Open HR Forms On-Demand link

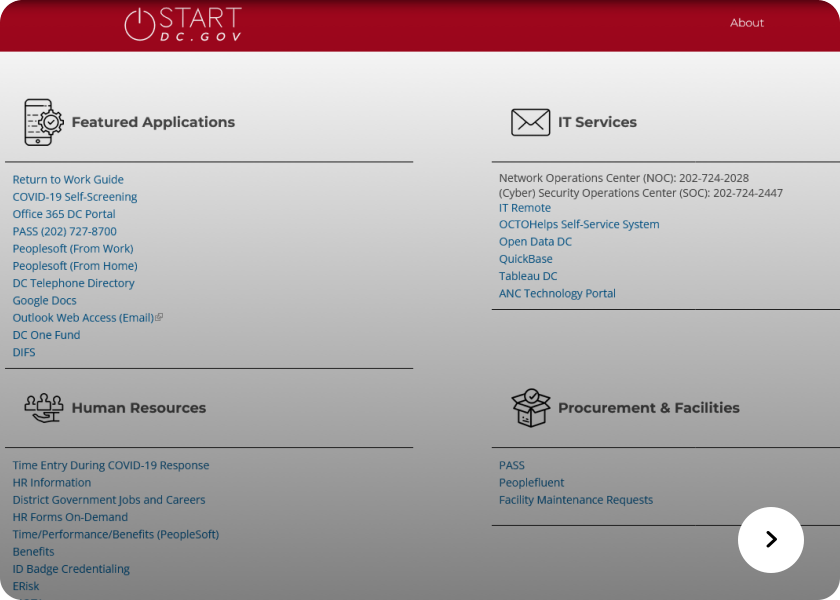click(70, 517)
